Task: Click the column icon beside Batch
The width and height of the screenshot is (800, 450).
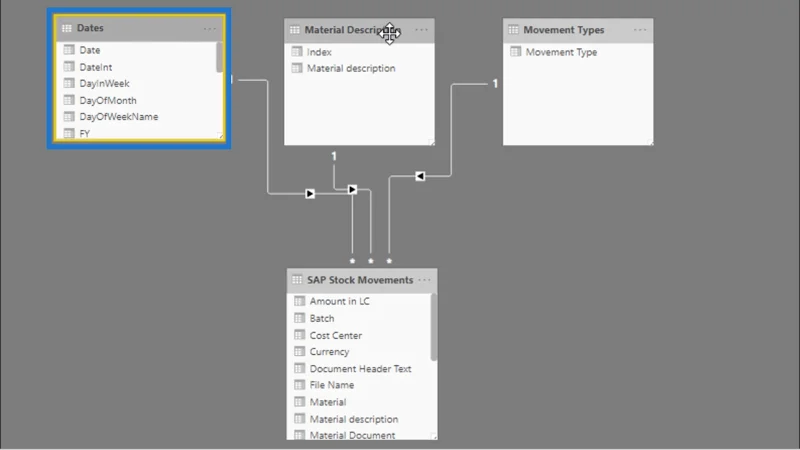Action: pos(299,318)
